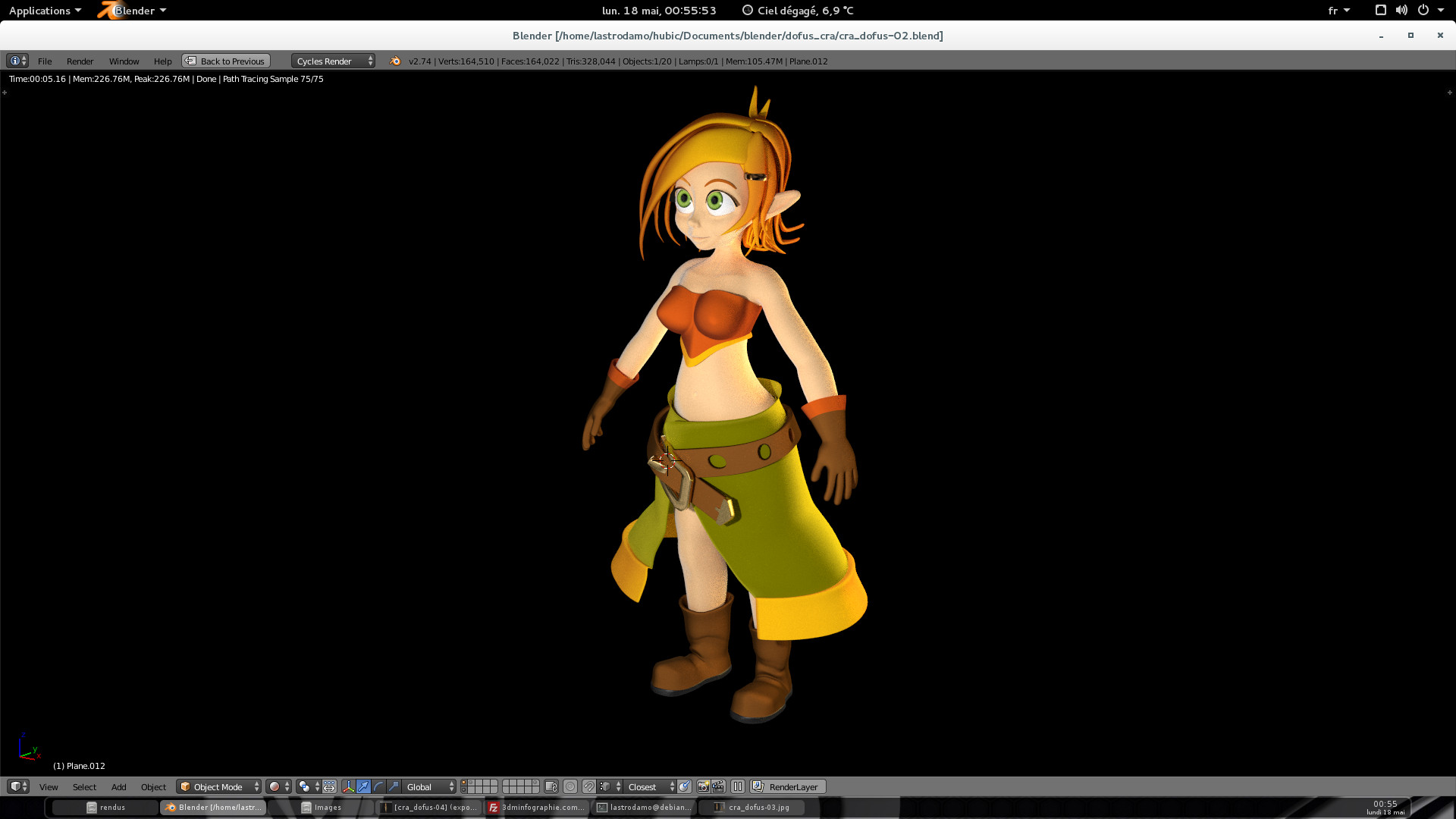Open the clock and calendar in top bar
The width and height of the screenshot is (1456, 819).
[659, 11]
